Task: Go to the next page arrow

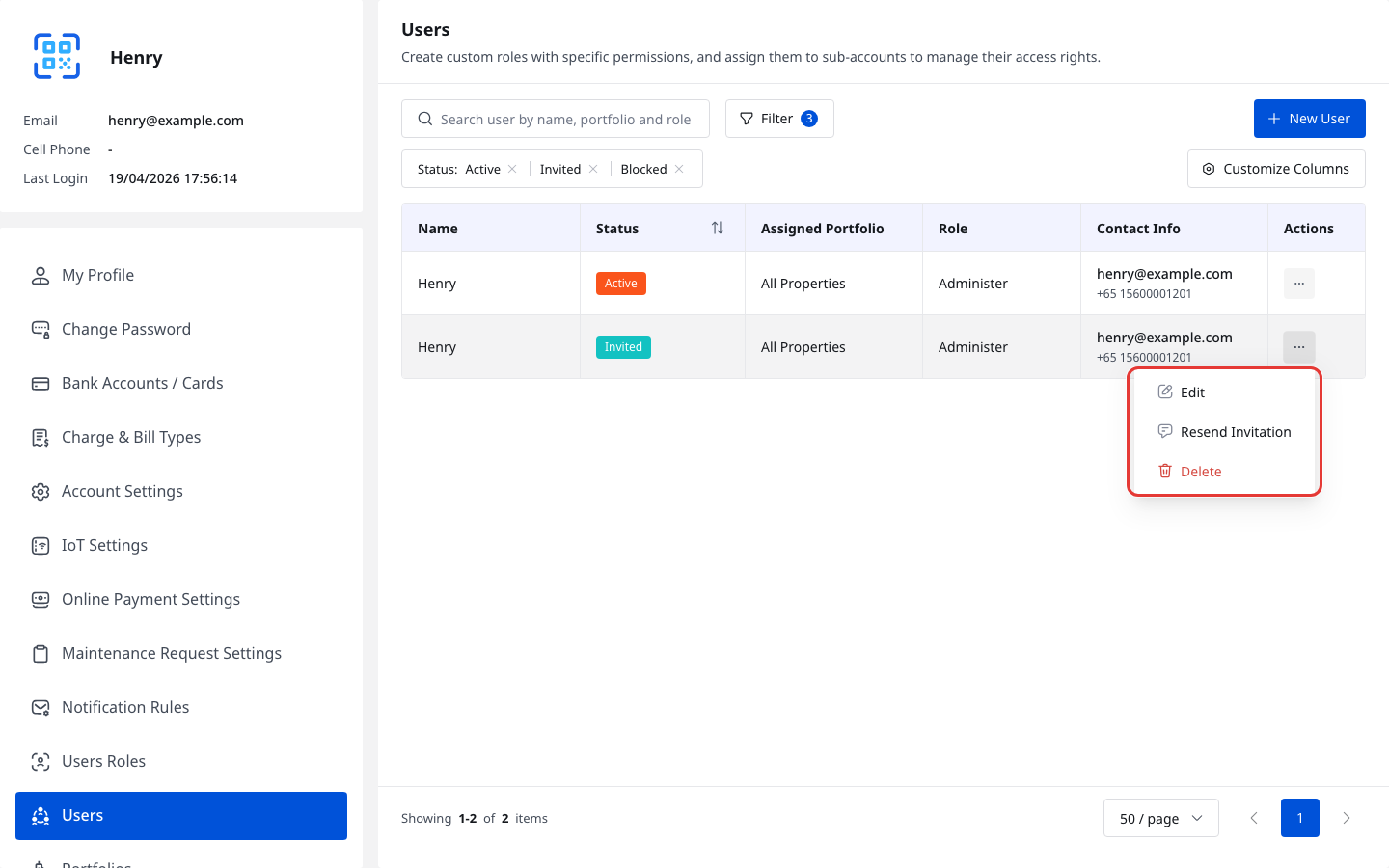Action: [x=1347, y=818]
